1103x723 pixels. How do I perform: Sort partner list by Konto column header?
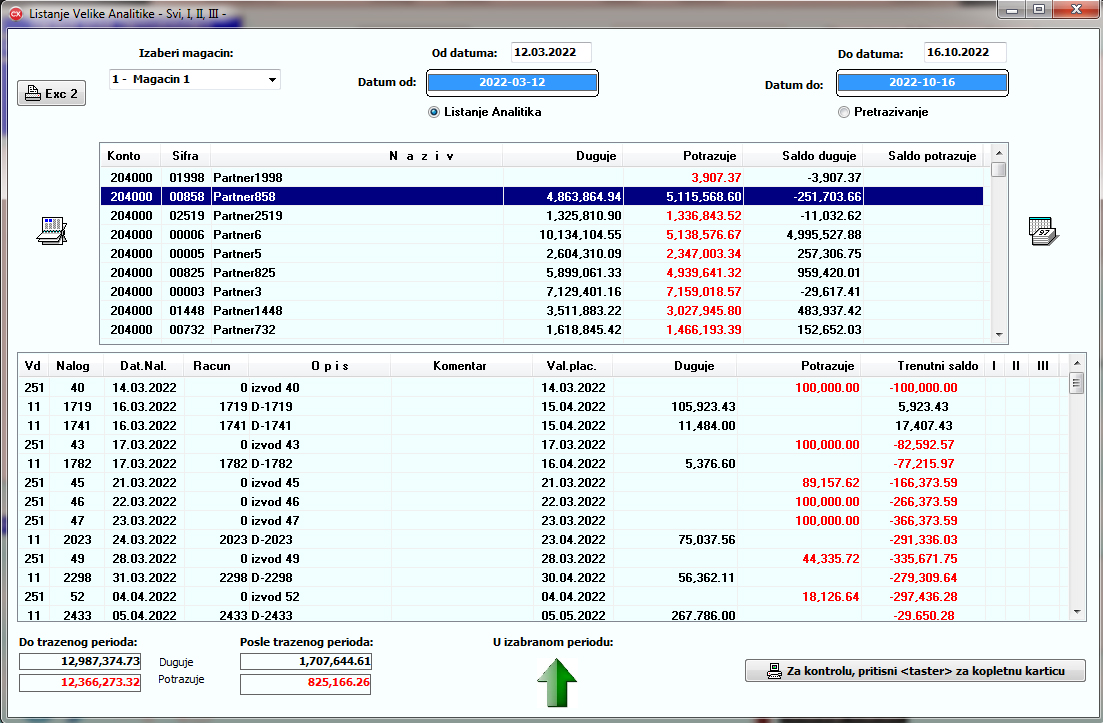tap(131, 156)
